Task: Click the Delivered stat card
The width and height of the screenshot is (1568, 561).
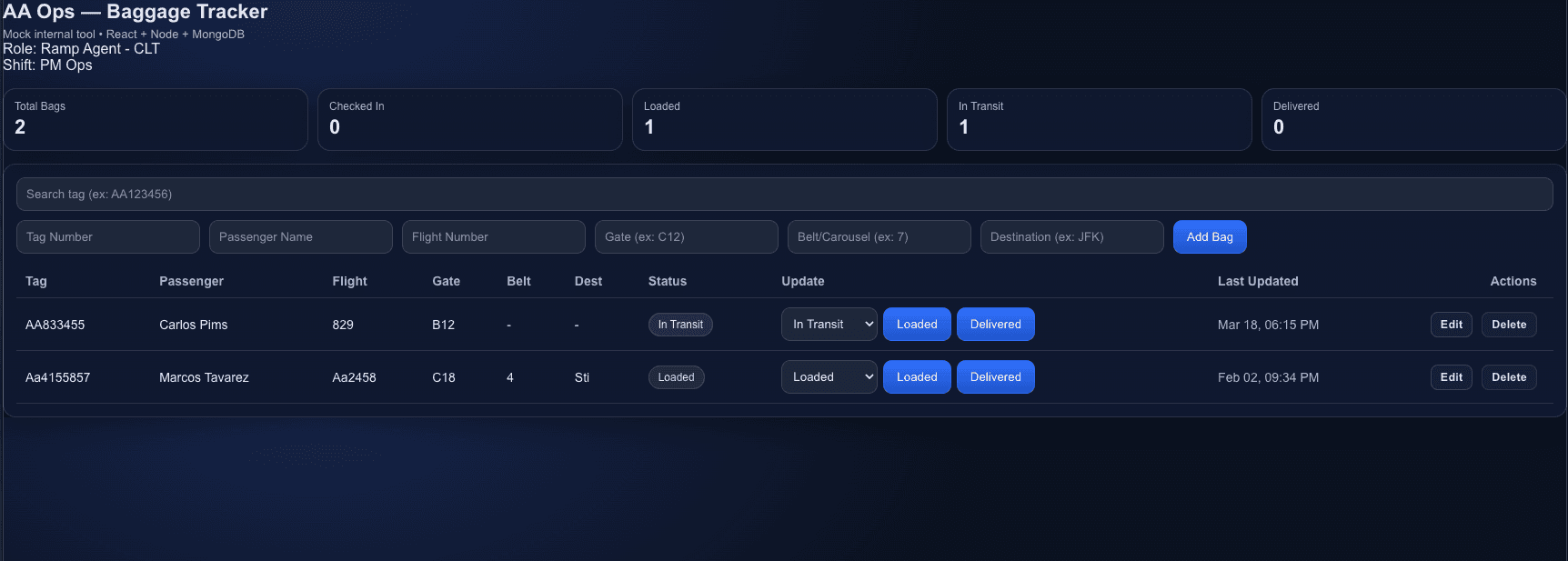Action: pyautogui.click(x=1413, y=119)
